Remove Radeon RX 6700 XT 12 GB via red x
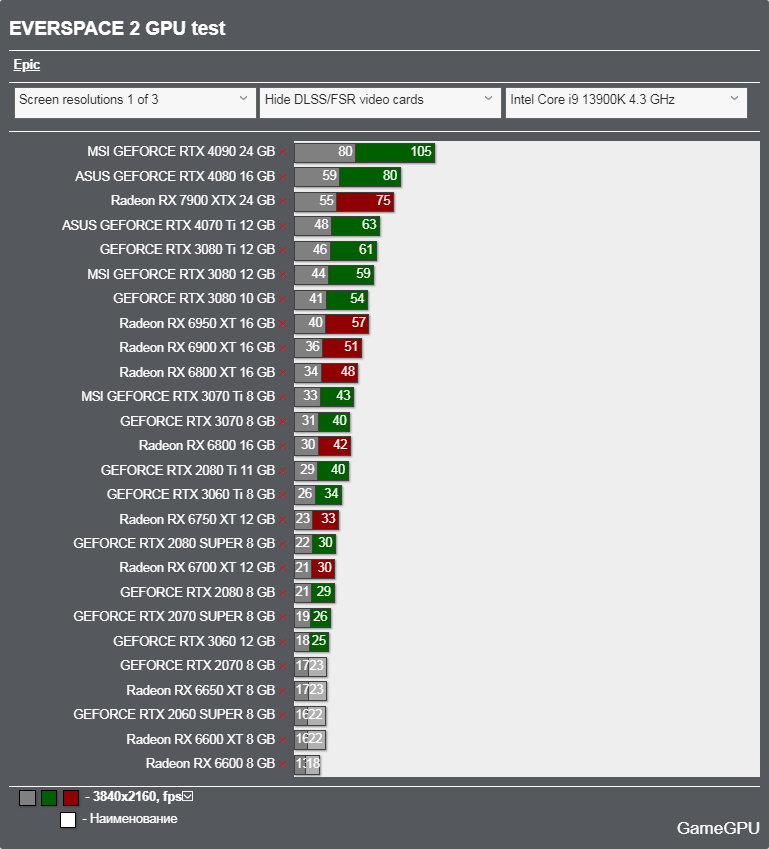The height and width of the screenshot is (849, 769). click(282, 569)
